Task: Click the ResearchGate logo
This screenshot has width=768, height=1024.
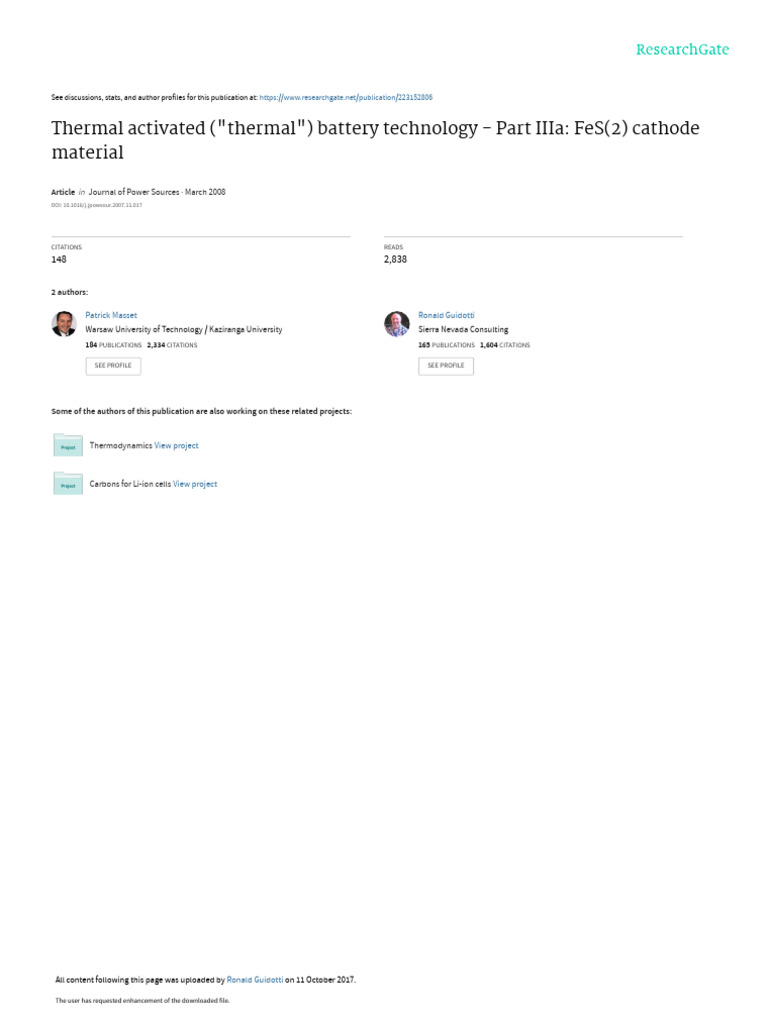Action: click(682, 50)
